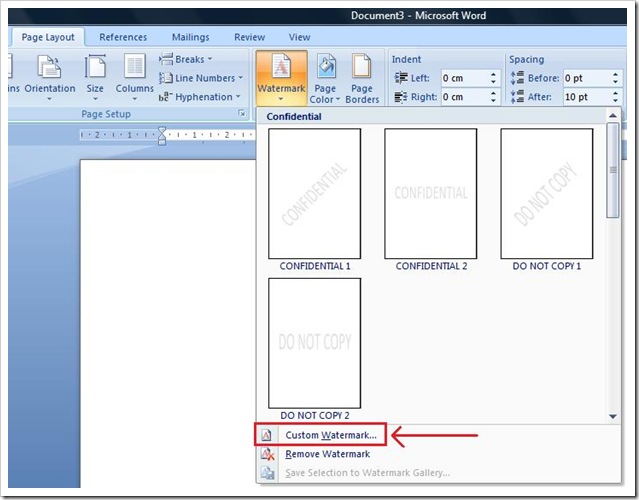This screenshot has width=639, height=500.
Task: Open the Orientation page setup icon
Action: click(49, 66)
